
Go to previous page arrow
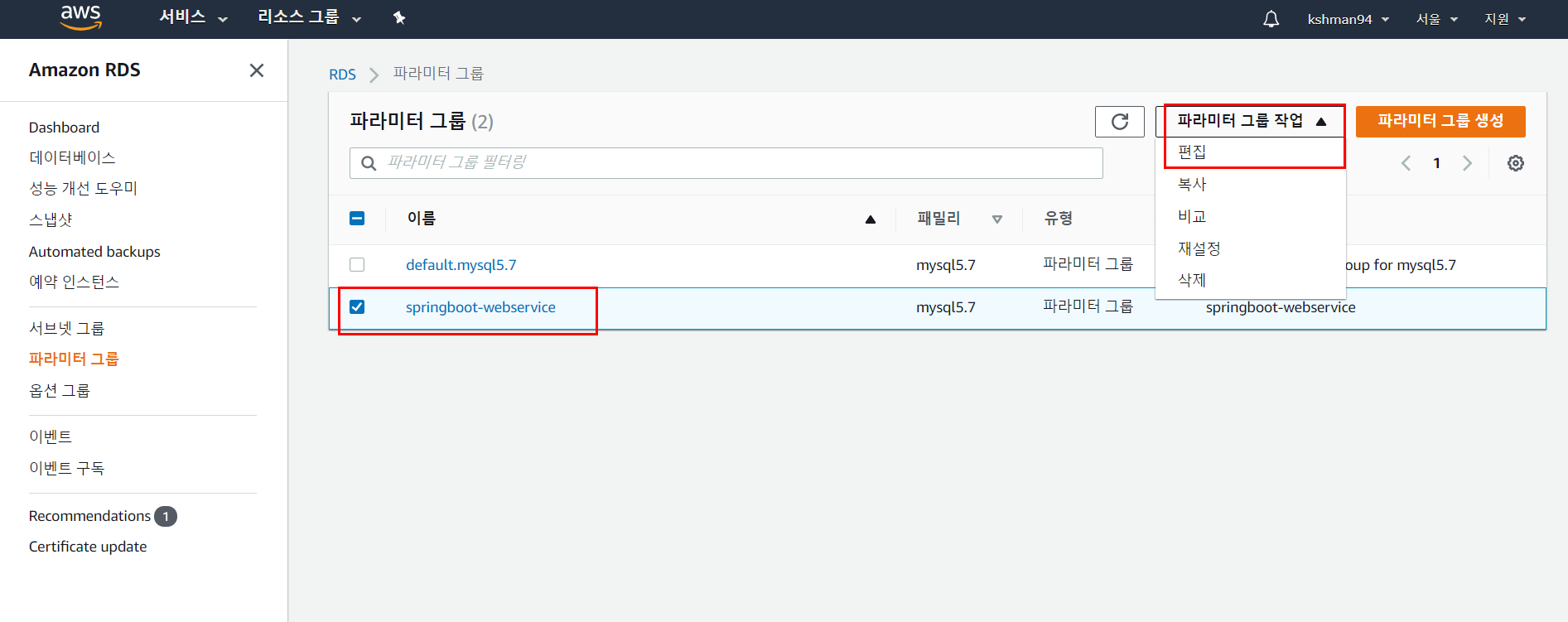pos(1406,163)
